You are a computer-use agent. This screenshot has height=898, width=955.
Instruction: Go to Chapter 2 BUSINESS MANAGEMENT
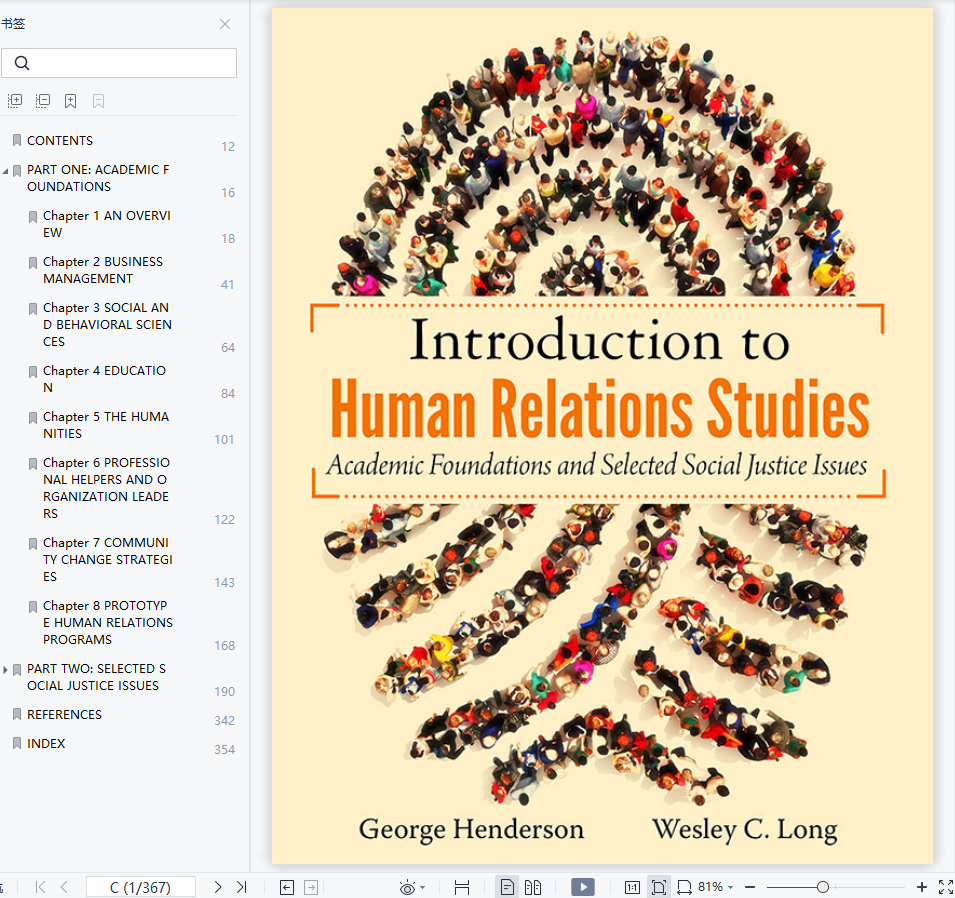pos(103,270)
